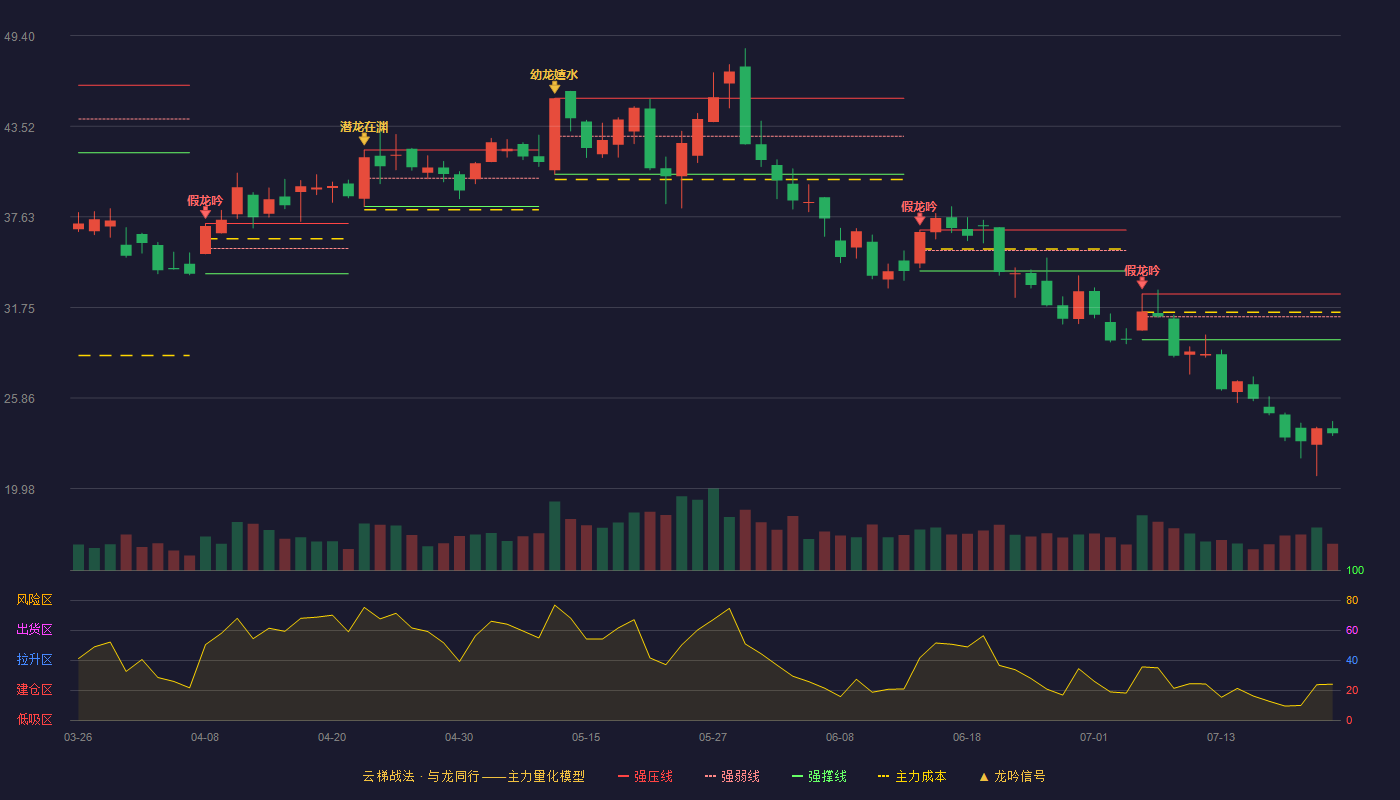The height and width of the screenshot is (800, 1400).
Task: Click the 37.63 price axis label
Action: pos(19,218)
